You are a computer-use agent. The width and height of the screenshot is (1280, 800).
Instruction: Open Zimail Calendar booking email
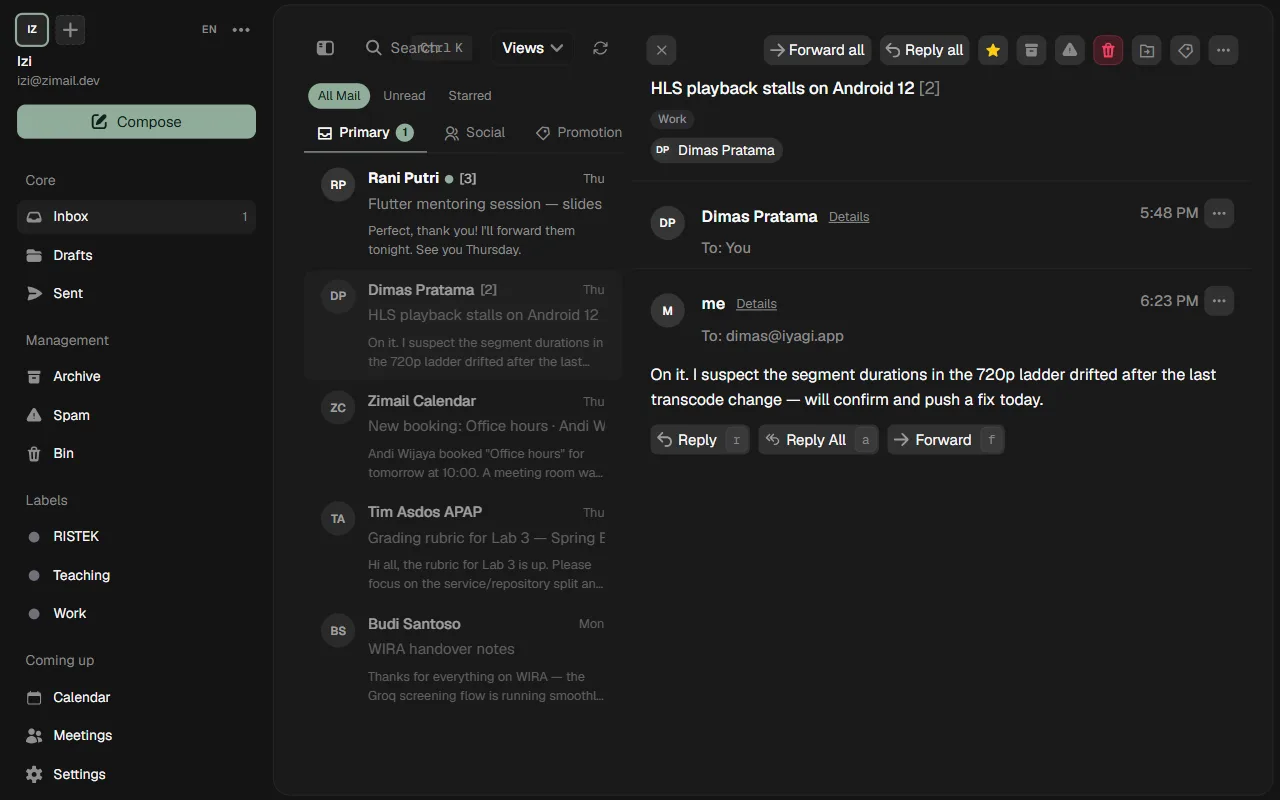pos(463,437)
